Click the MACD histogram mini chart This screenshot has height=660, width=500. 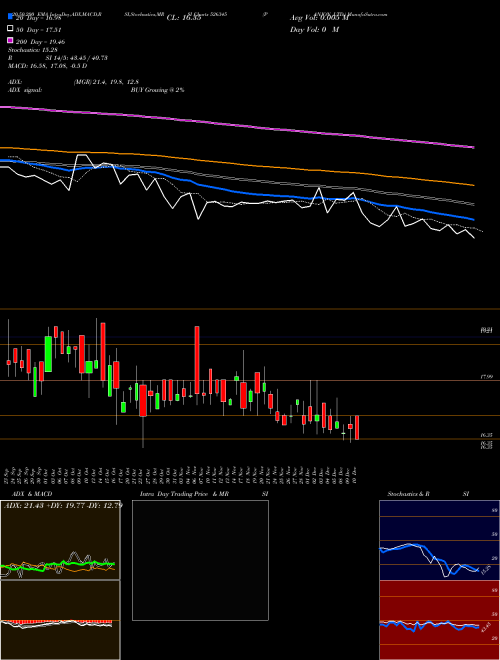tap(60, 620)
